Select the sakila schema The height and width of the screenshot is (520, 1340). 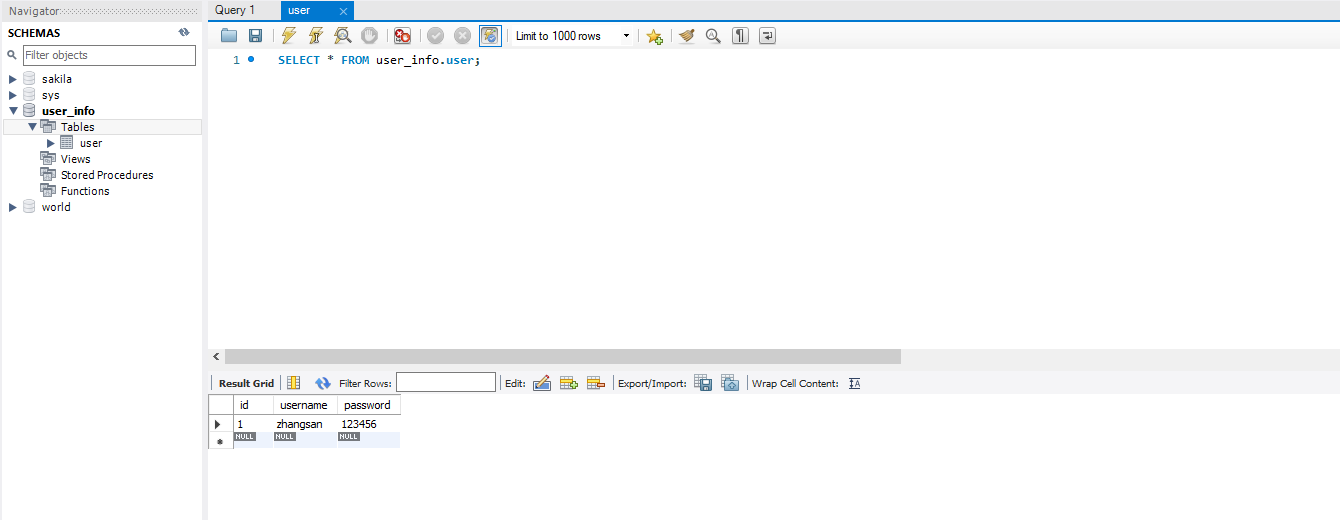tap(56, 79)
